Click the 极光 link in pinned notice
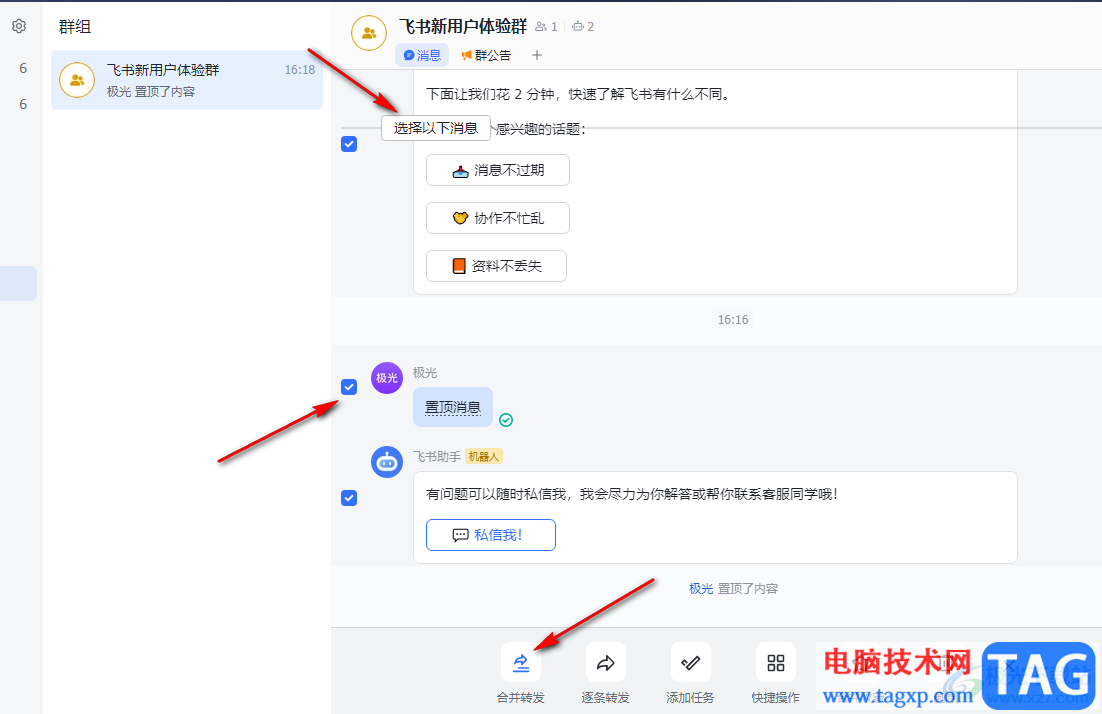 tap(701, 588)
